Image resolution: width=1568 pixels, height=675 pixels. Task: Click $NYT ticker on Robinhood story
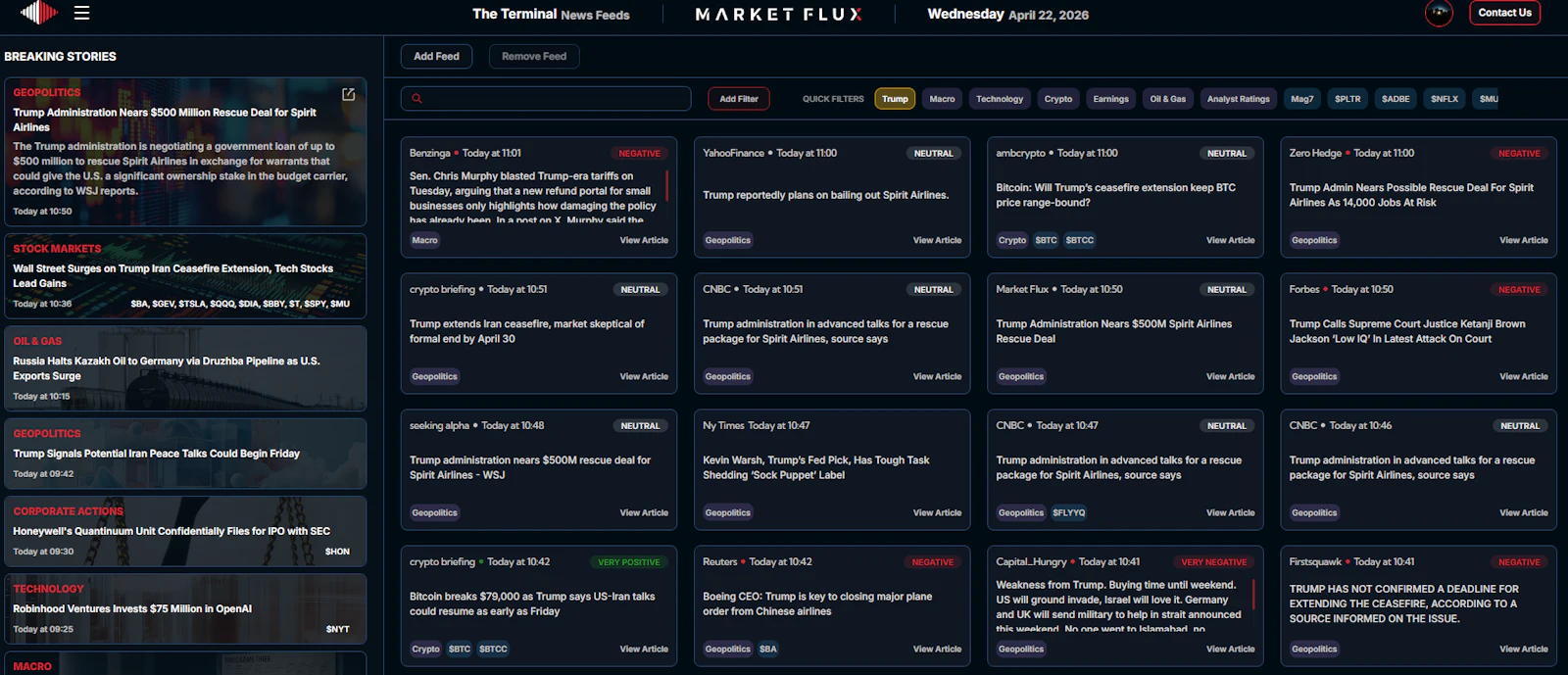(x=337, y=629)
